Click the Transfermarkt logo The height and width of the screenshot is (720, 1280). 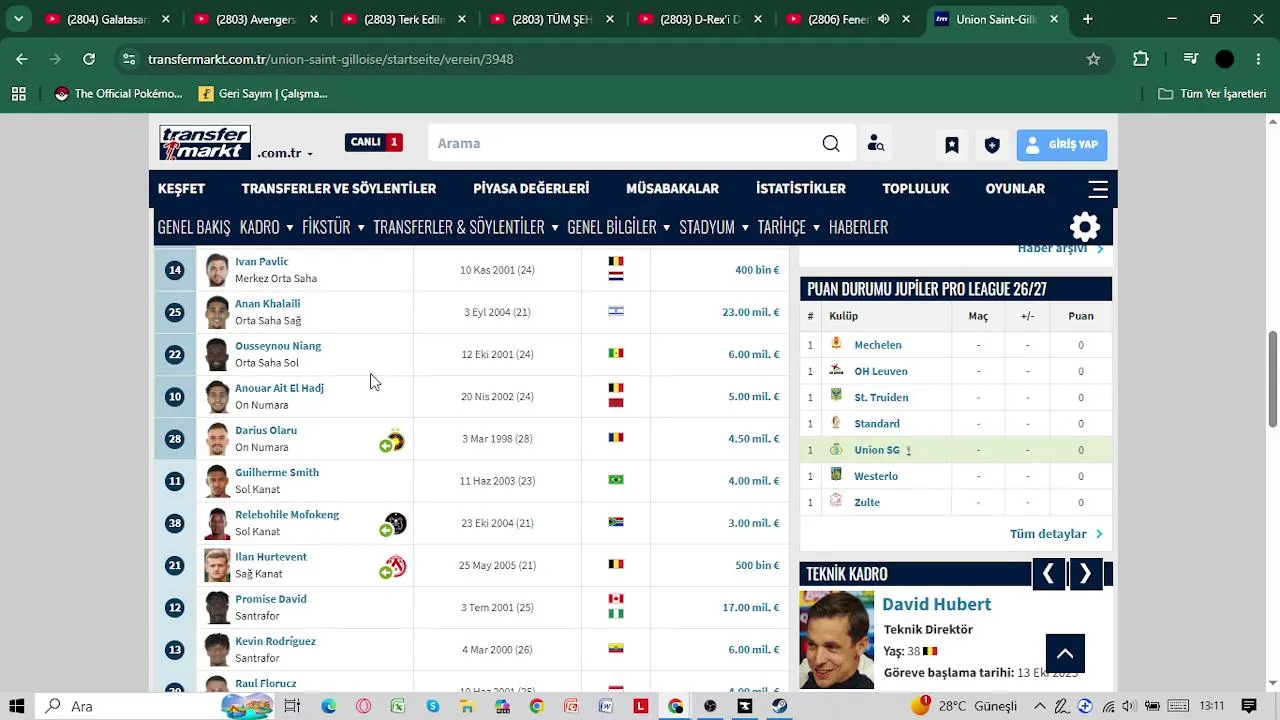click(205, 143)
